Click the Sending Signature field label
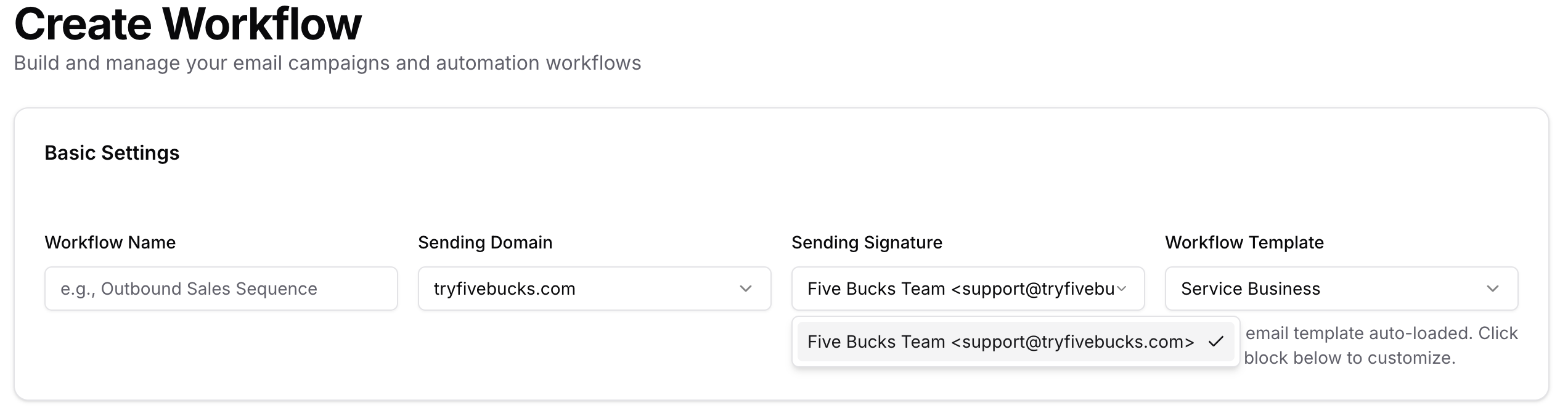 tap(867, 242)
